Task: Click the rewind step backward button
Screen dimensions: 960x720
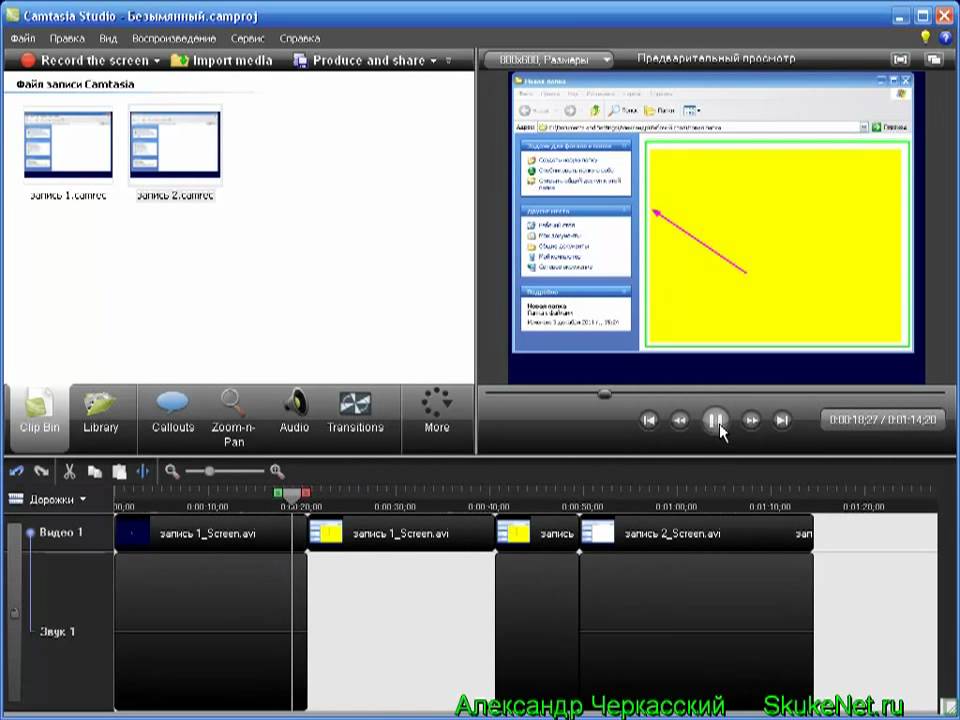Action: [x=679, y=420]
